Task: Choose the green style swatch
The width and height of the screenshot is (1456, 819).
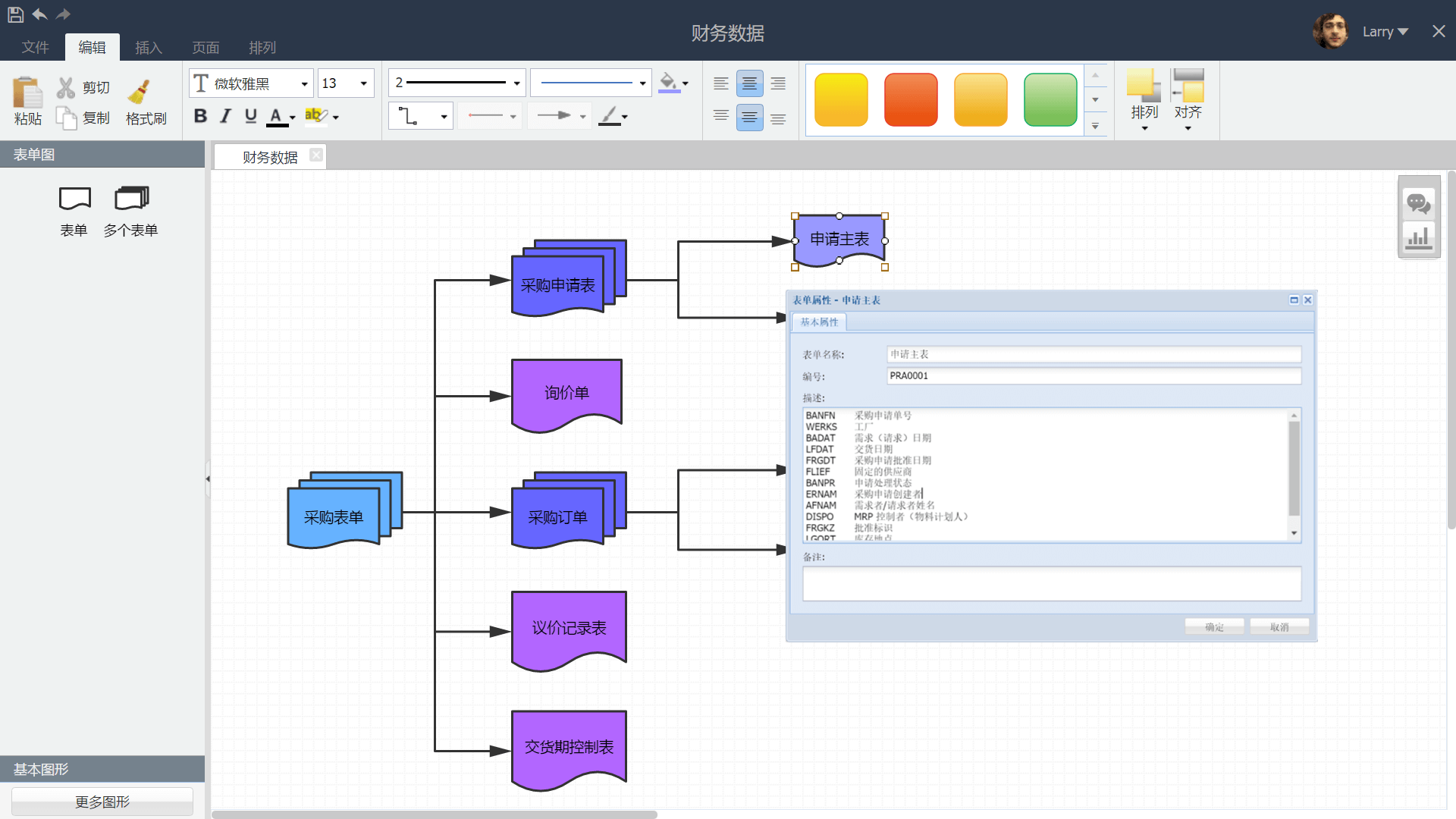Action: point(1050,99)
